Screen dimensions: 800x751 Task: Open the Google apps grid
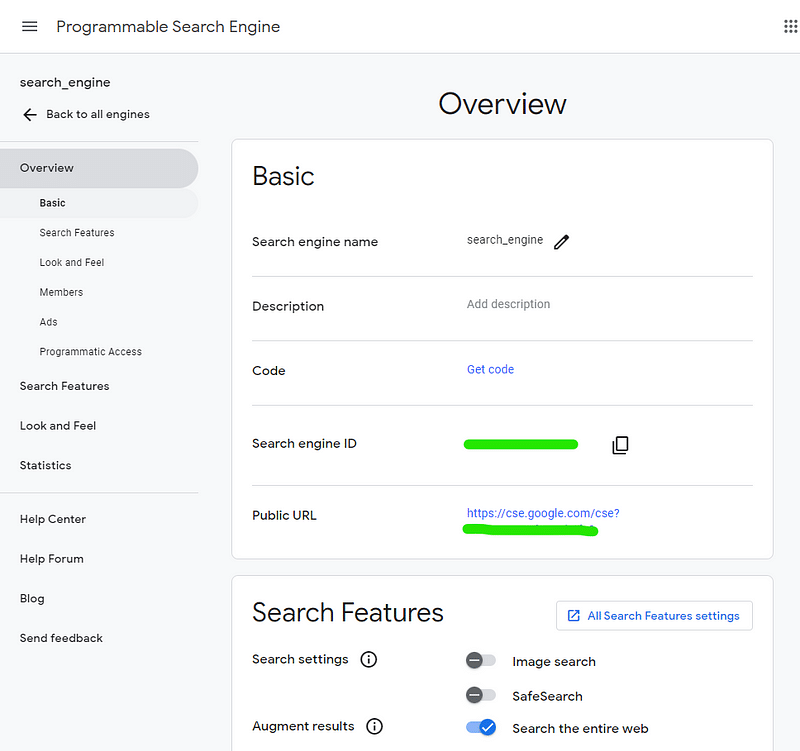pos(791,27)
